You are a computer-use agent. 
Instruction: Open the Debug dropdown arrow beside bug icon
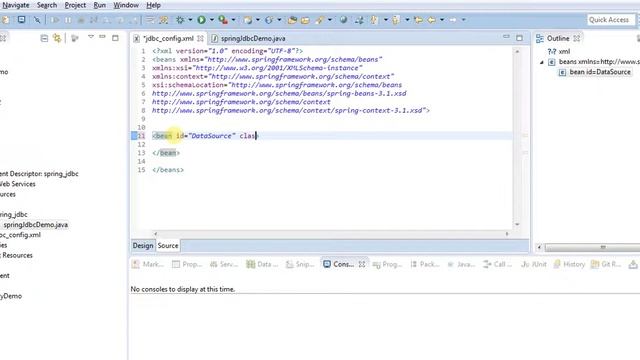[190, 20]
